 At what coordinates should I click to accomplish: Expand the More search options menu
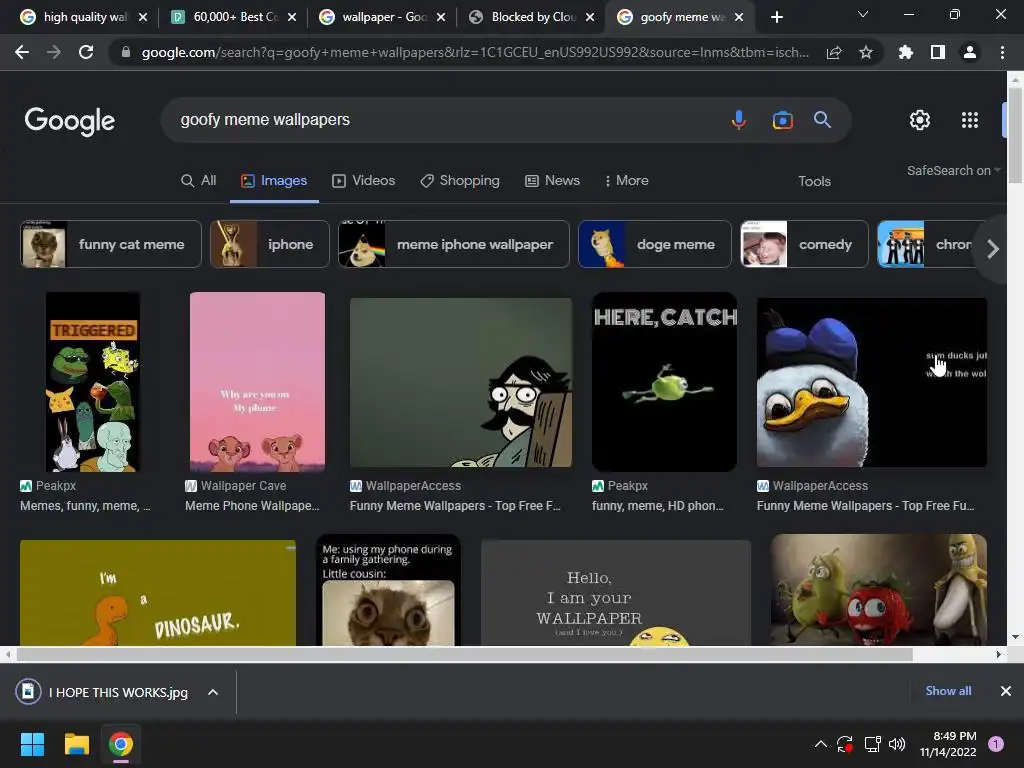[x=626, y=181]
